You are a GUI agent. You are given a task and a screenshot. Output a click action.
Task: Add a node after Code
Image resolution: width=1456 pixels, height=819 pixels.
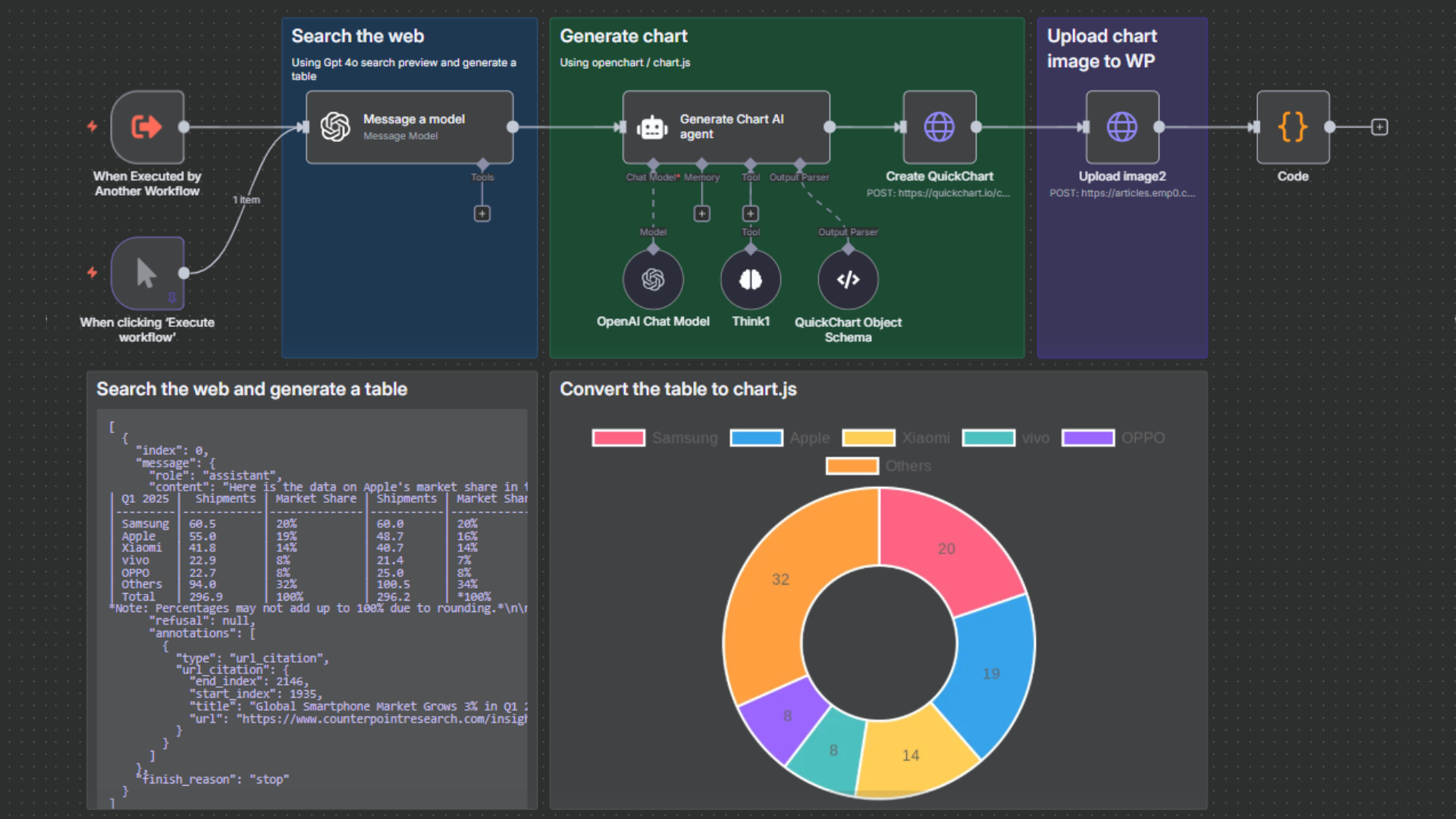(1379, 127)
